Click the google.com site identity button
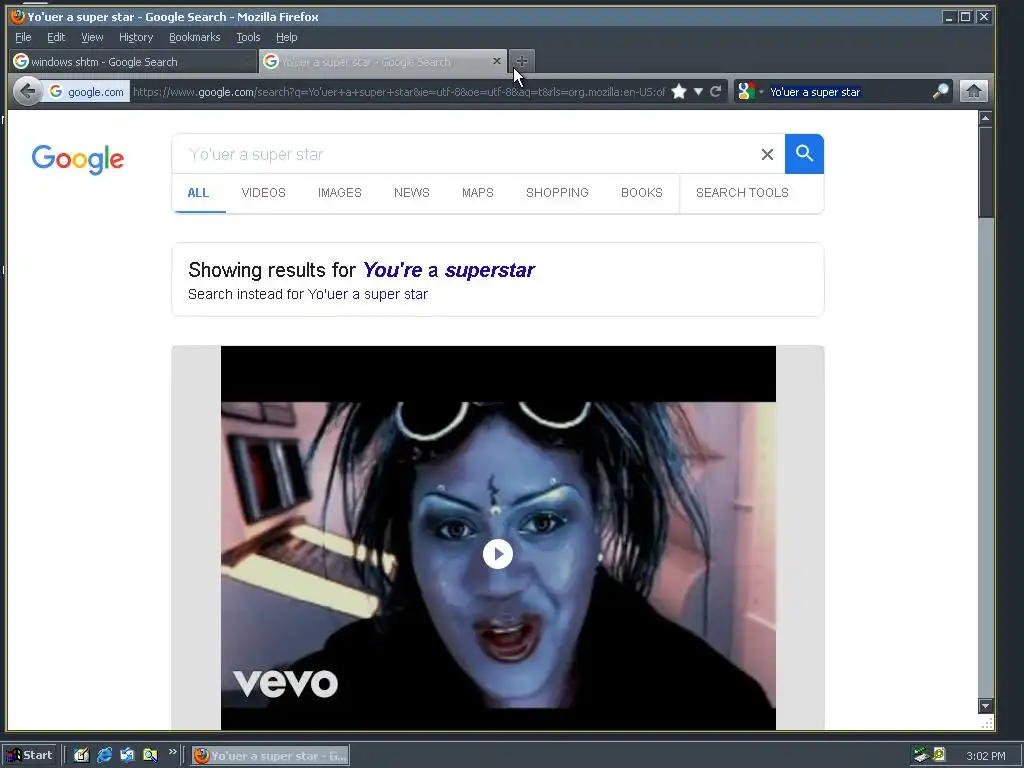This screenshot has height=768, width=1024. coord(87,91)
